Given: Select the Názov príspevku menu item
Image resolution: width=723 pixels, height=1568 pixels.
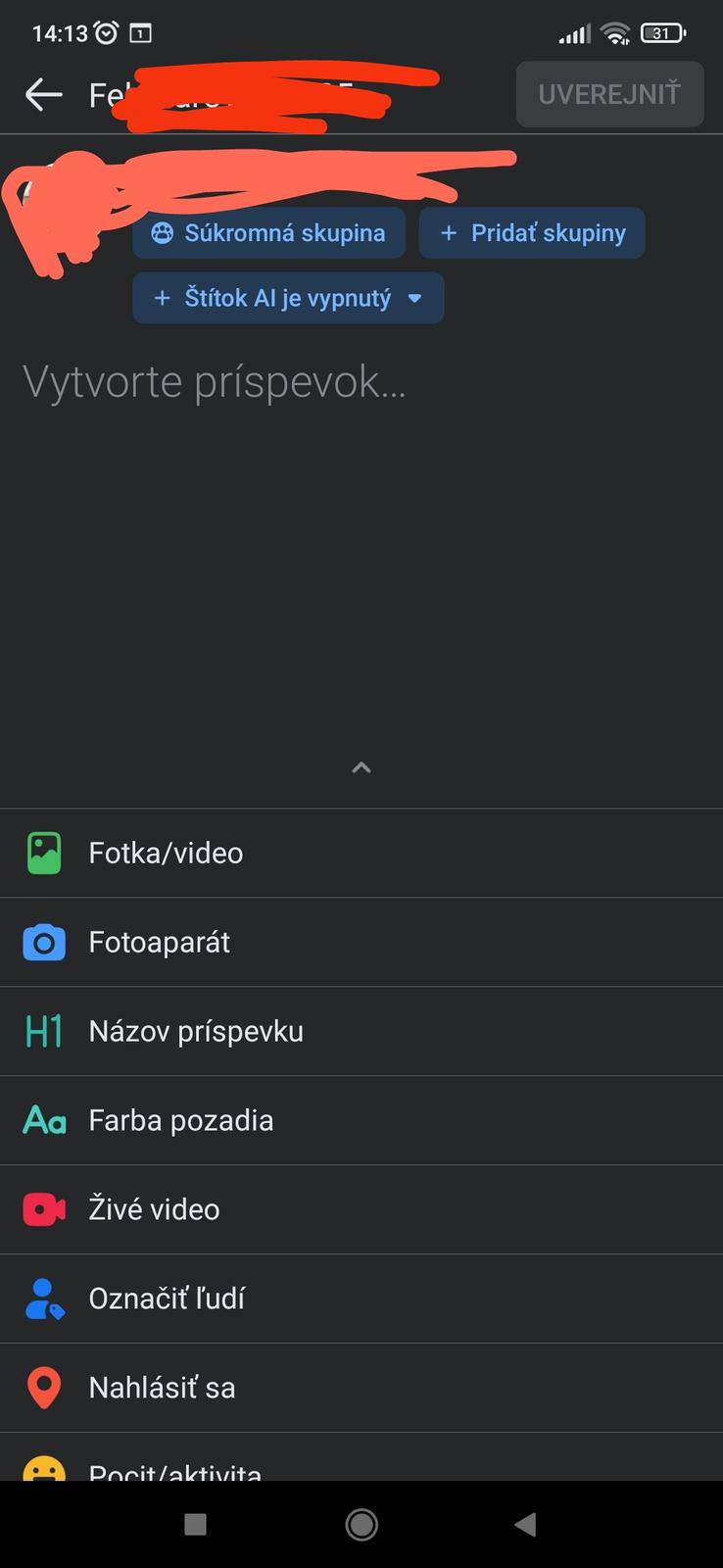Looking at the screenshot, I should [x=196, y=1031].
